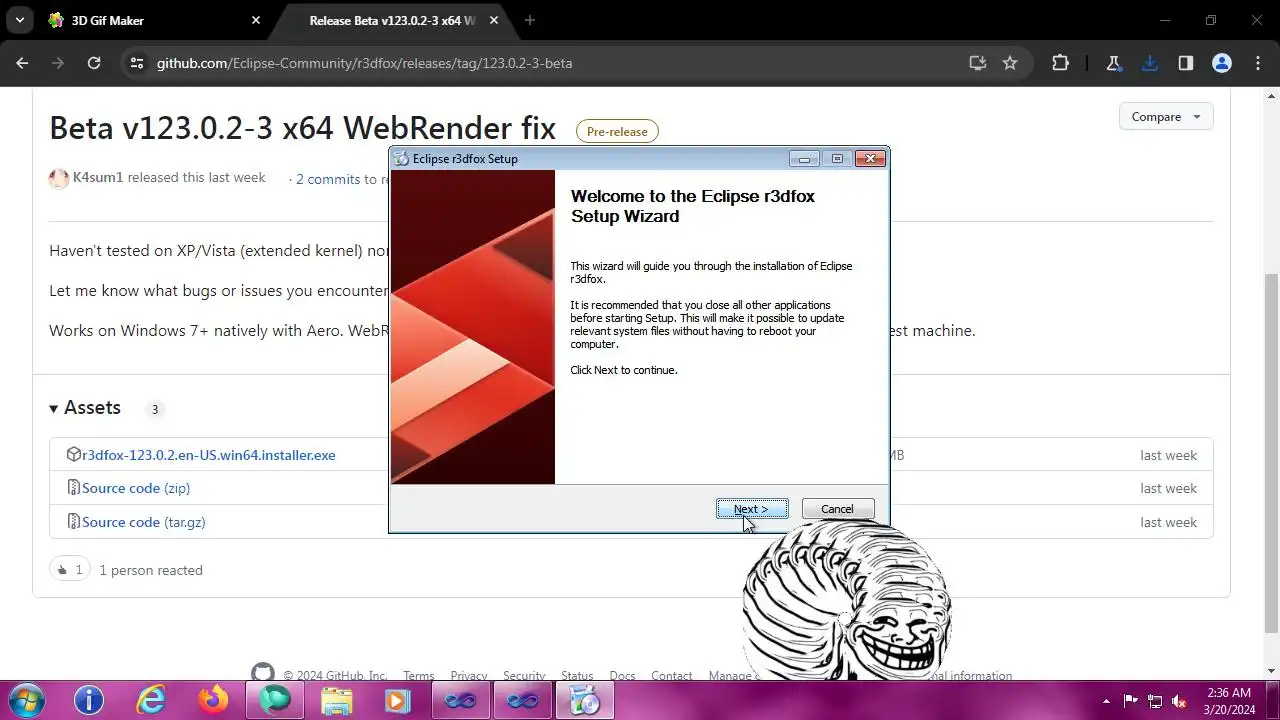The image size is (1280, 720).
Task: Click the muted volume tray icon
Action: pyautogui.click(x=1179, y=701)
